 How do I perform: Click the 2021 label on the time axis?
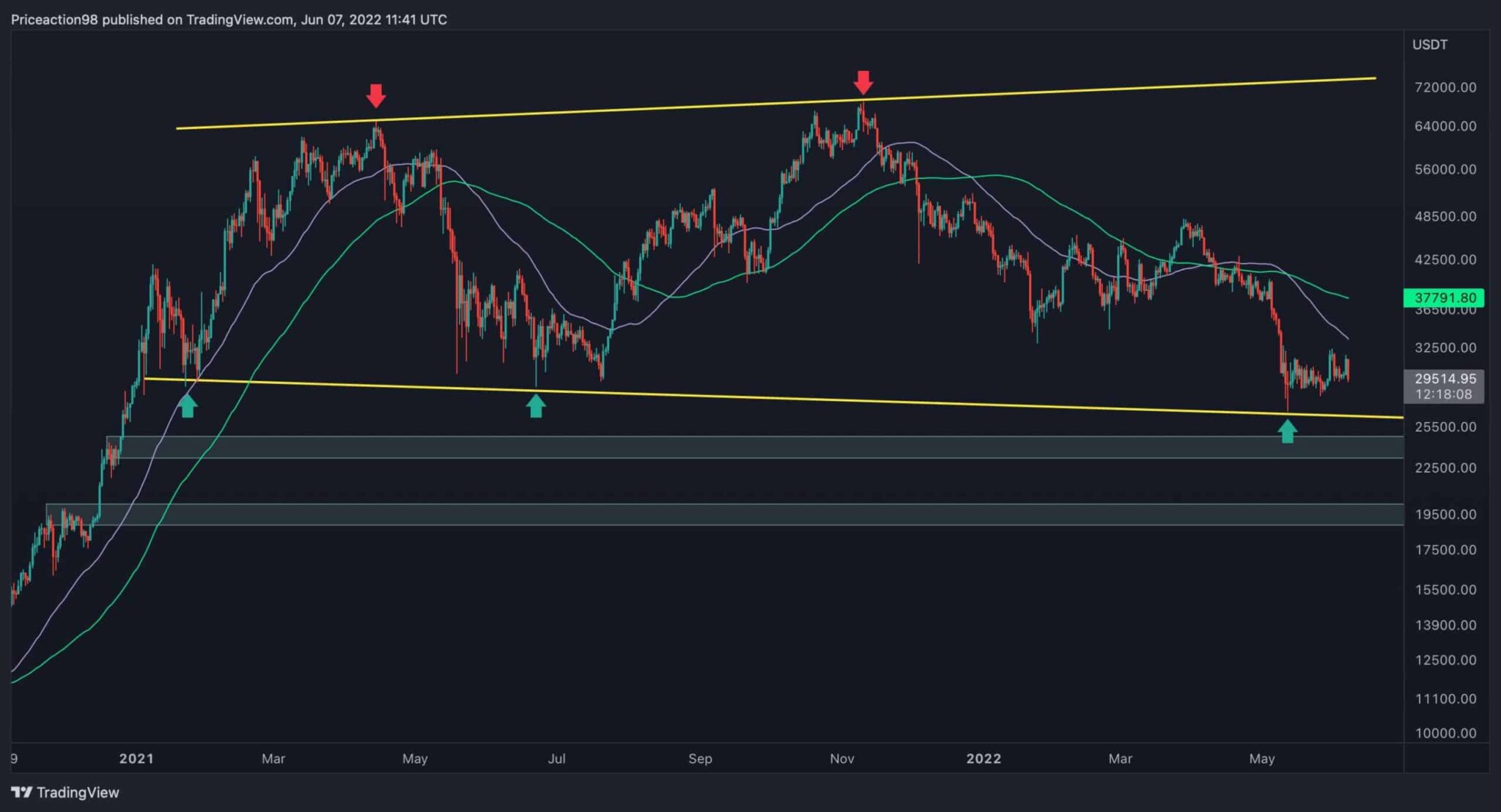[136, 759]
